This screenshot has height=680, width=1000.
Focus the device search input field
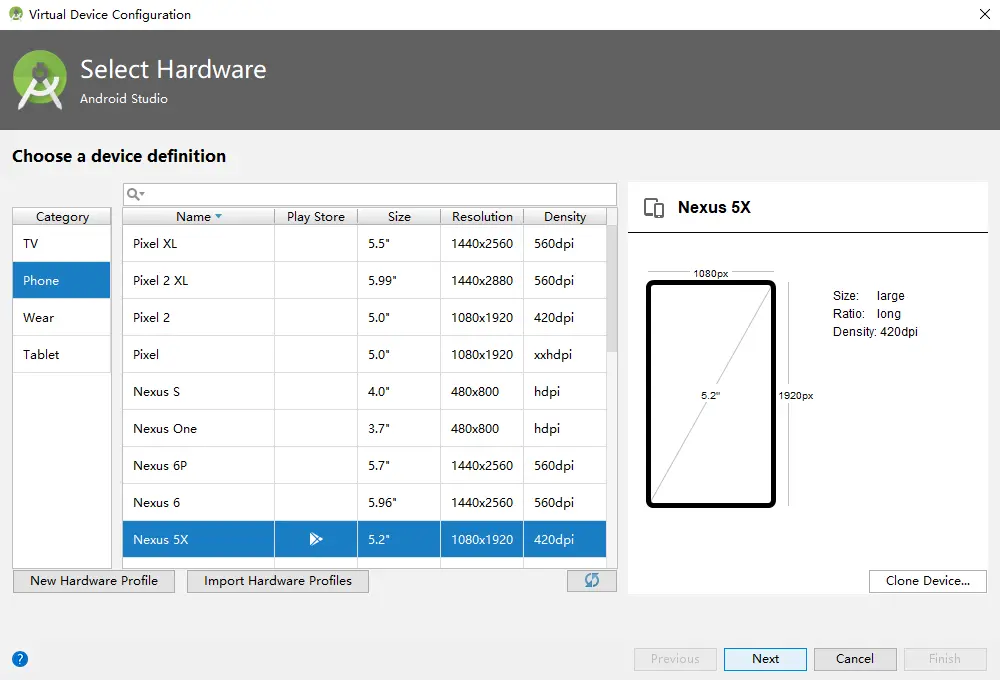[370, 194]
